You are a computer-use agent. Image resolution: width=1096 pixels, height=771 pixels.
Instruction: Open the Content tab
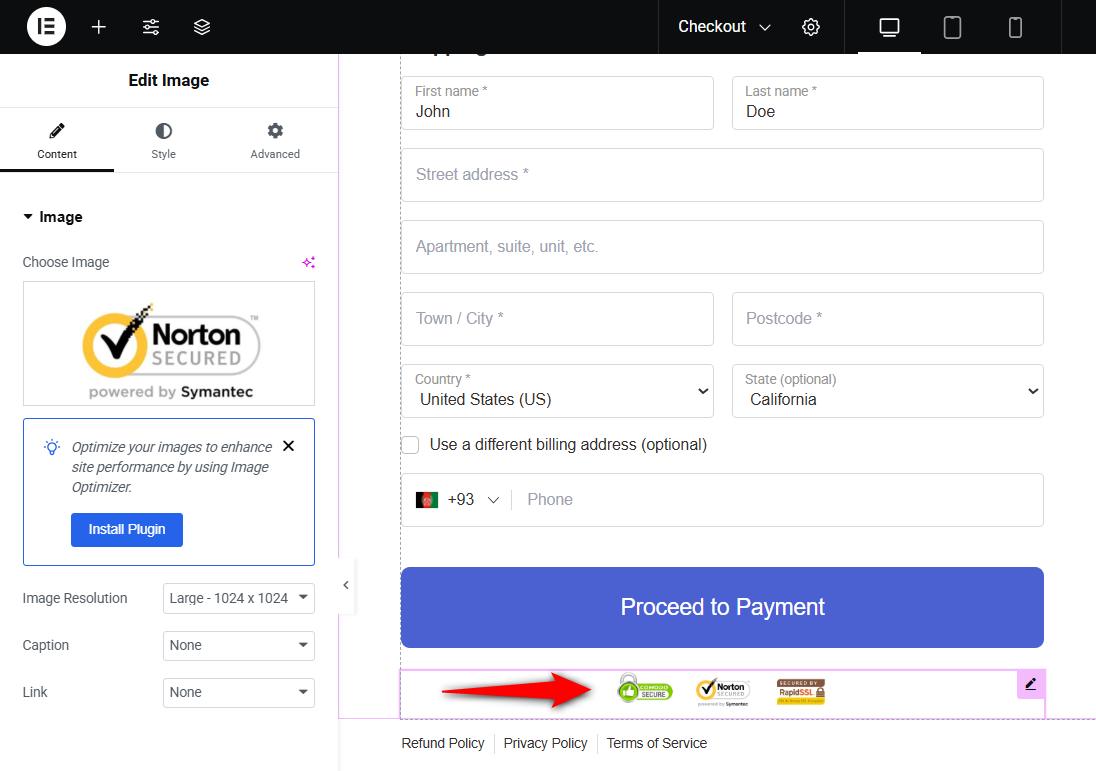point(57,140)
